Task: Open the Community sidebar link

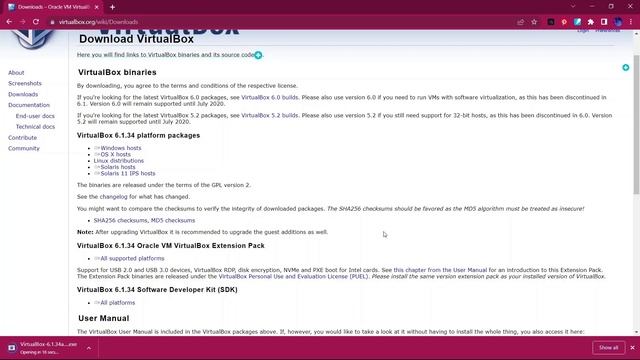Action: 24,148
